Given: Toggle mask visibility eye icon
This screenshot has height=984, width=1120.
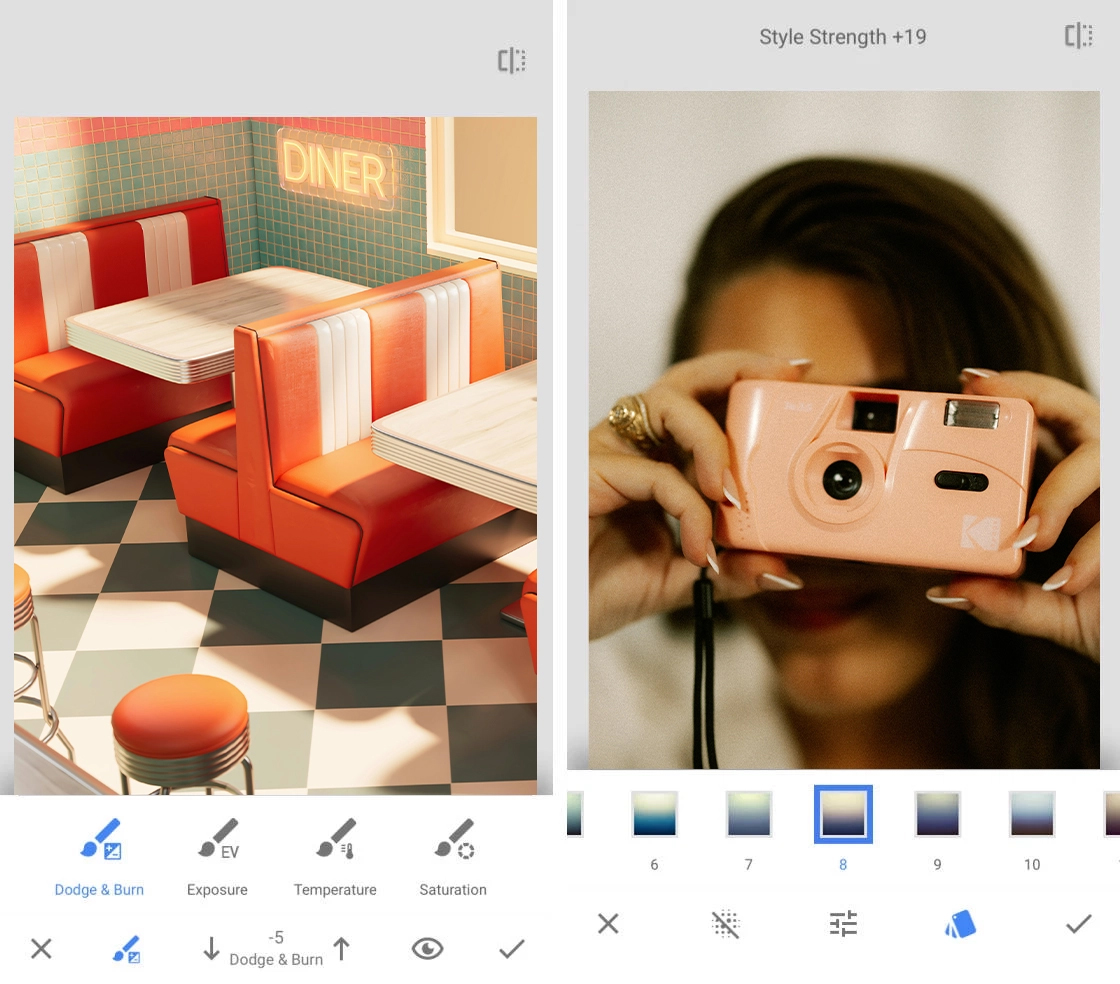Looking at the screenshot, I should [427, 949].
